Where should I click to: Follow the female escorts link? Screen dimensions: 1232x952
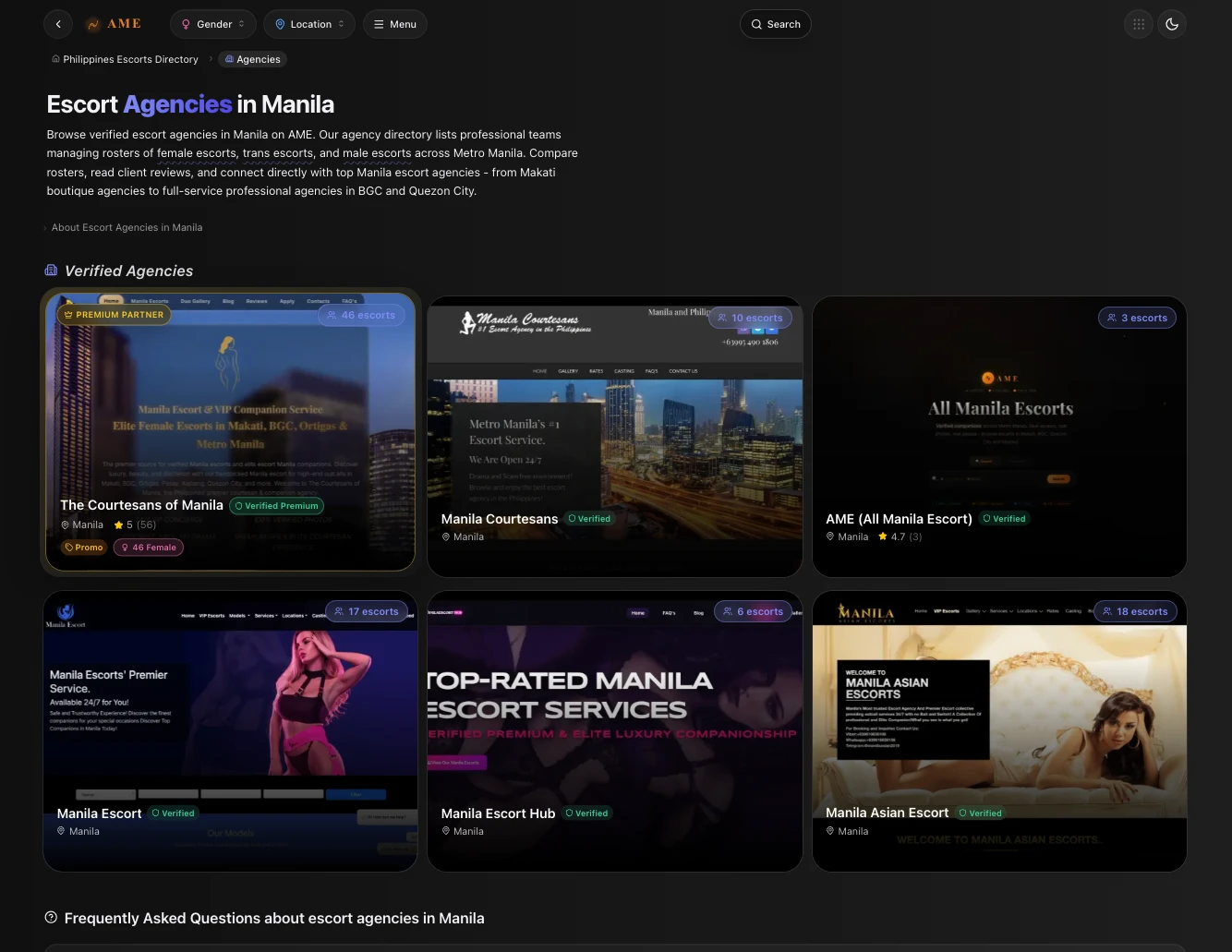click(x=197, y=153)
